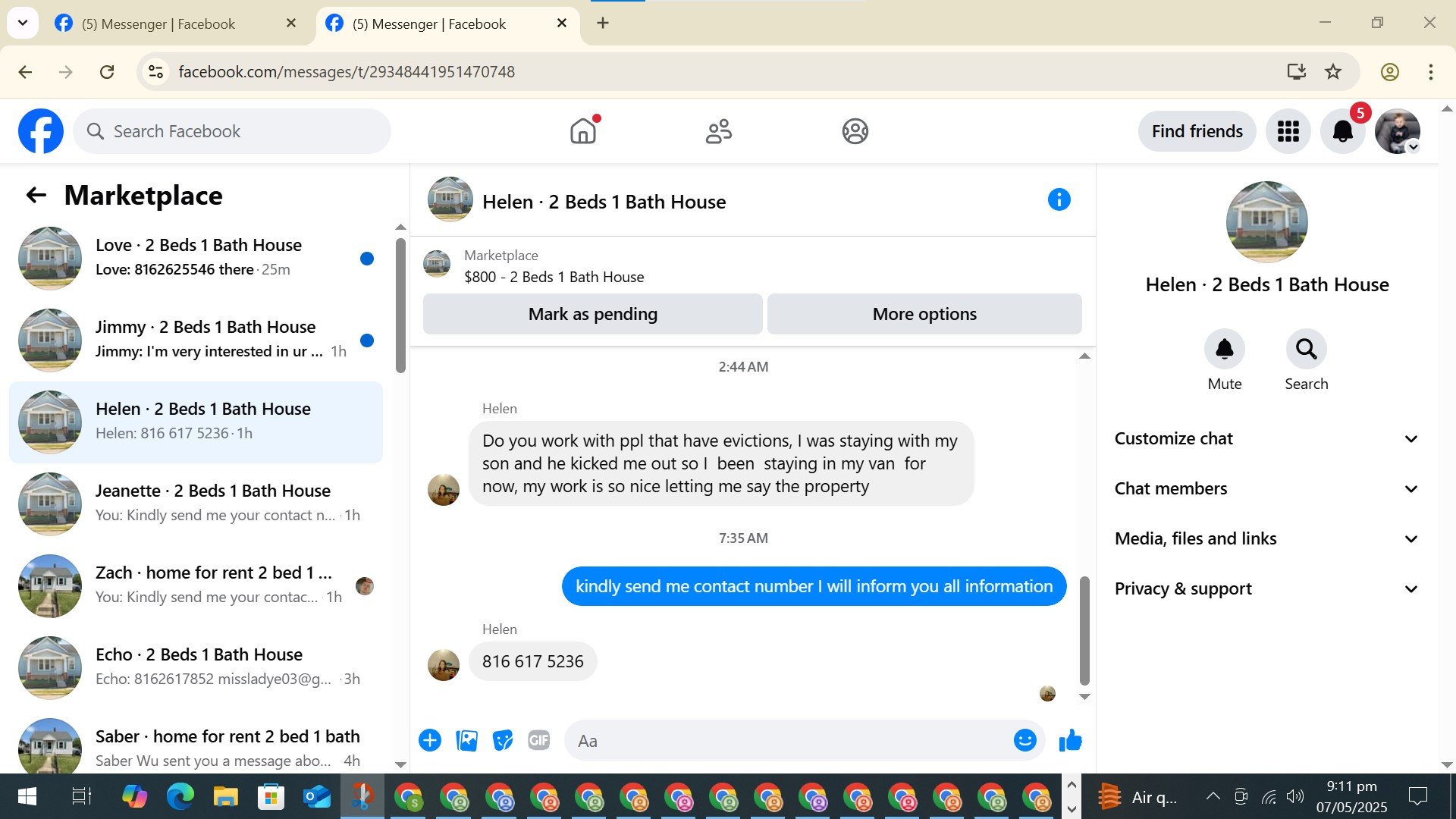Expand the Chat members section
This screenshot has width=1456, height=819.
pyautogui.click(x=1265, y=489)
